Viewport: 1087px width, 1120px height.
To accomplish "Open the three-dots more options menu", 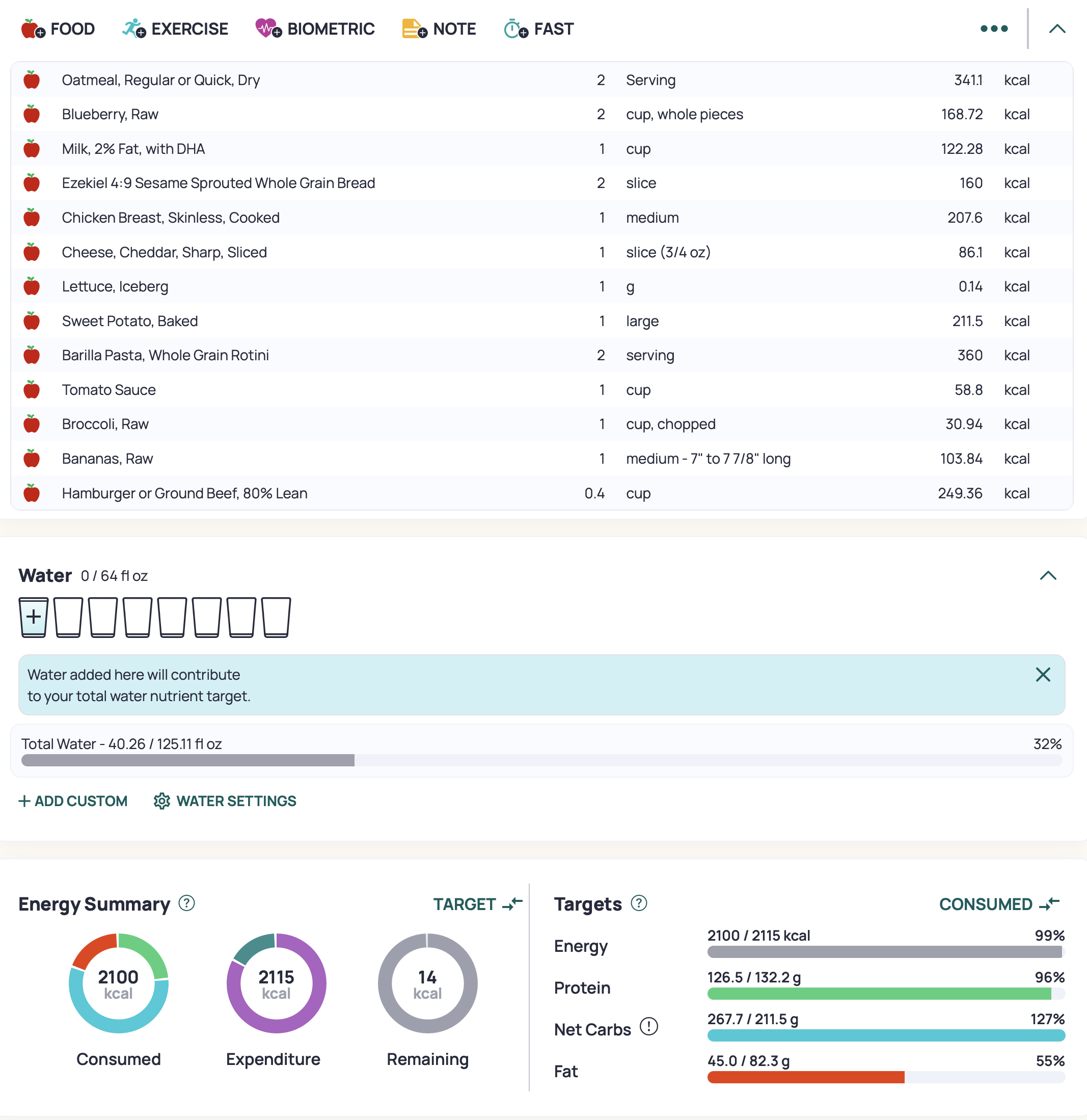I will [994, 29].
